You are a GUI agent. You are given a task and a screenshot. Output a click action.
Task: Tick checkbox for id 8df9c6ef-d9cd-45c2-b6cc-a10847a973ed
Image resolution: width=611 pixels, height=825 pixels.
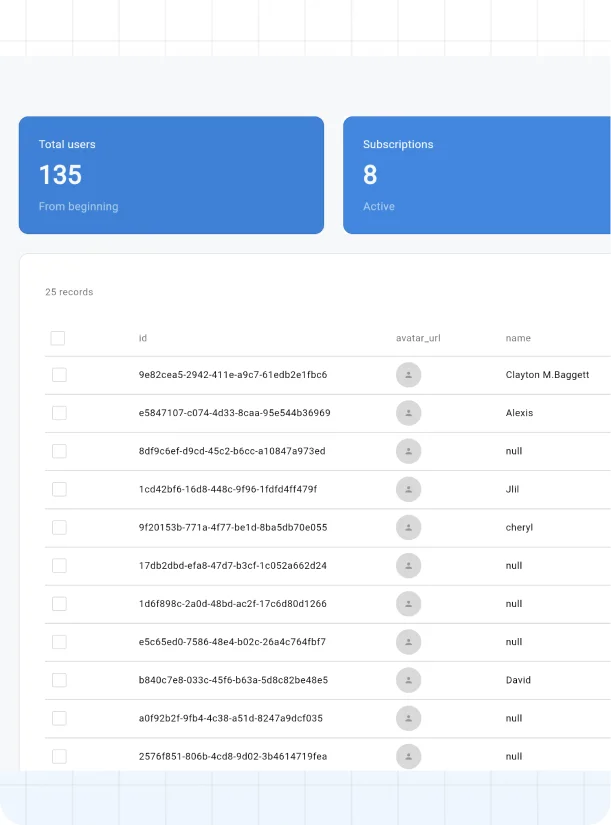[59, 451]
